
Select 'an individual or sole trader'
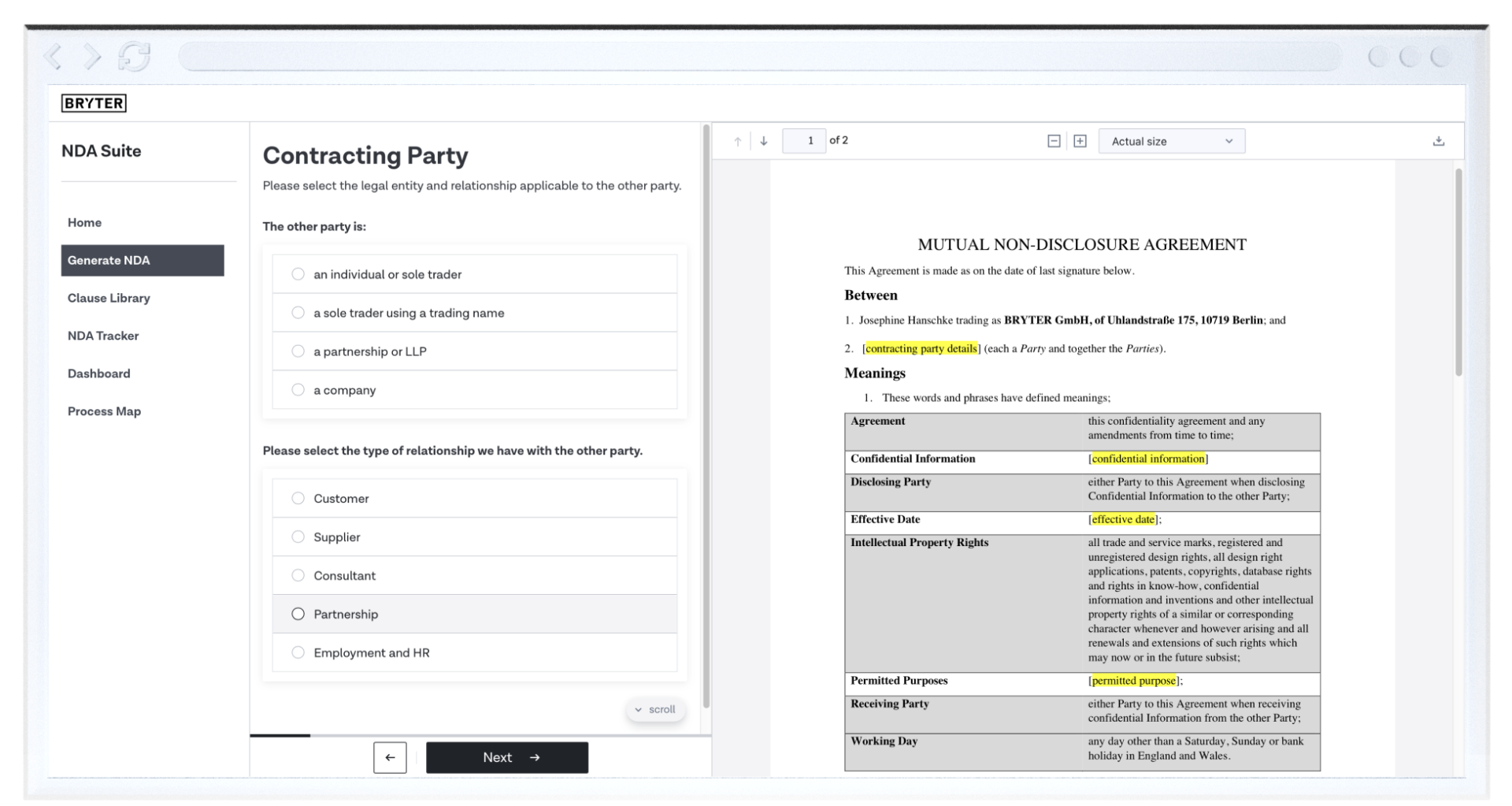[475, 274]
